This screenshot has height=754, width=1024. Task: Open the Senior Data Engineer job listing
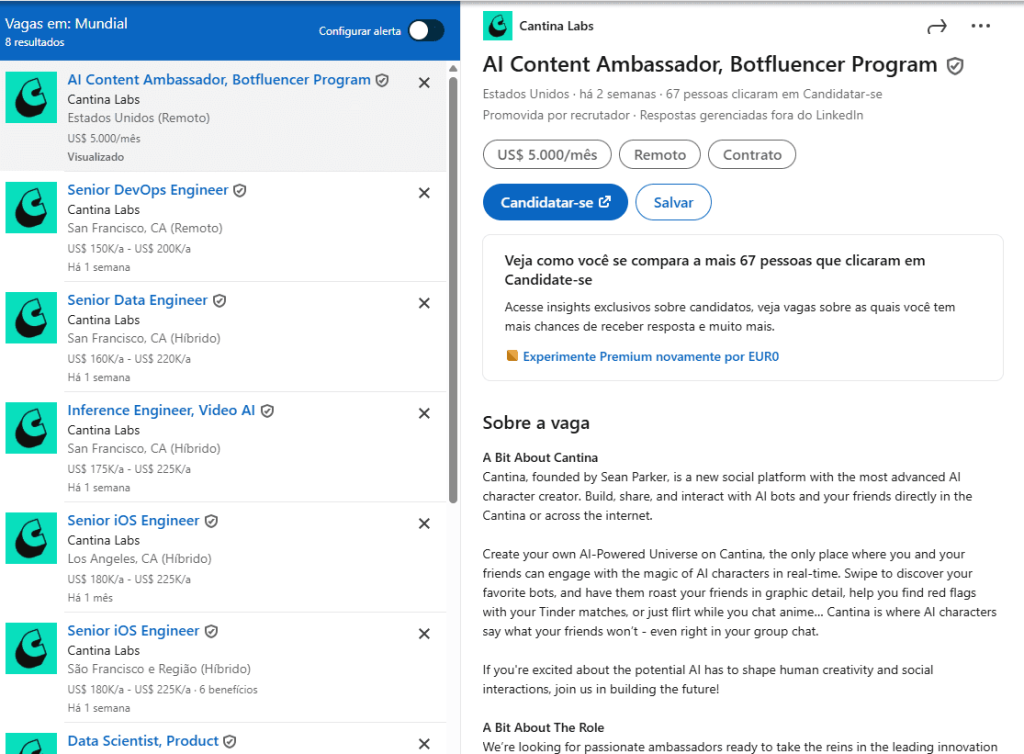[137, 300]
